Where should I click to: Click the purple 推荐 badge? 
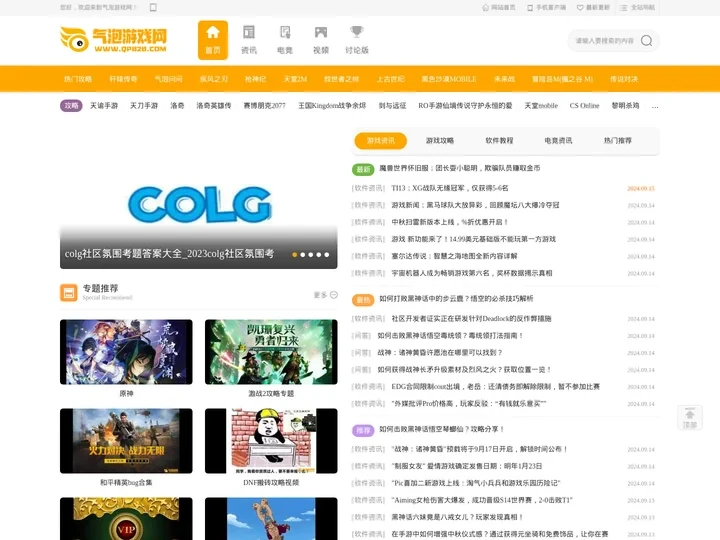coord(363,430)
